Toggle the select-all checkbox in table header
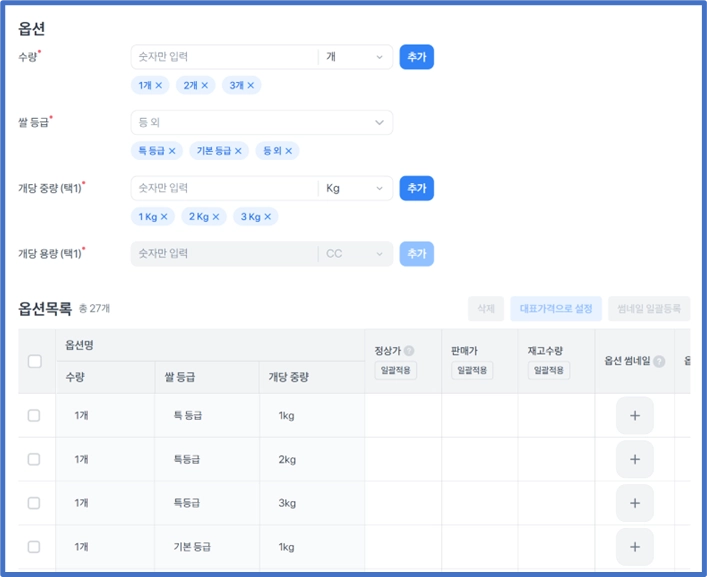Screen dimensions: 707x577 (35, 361)
